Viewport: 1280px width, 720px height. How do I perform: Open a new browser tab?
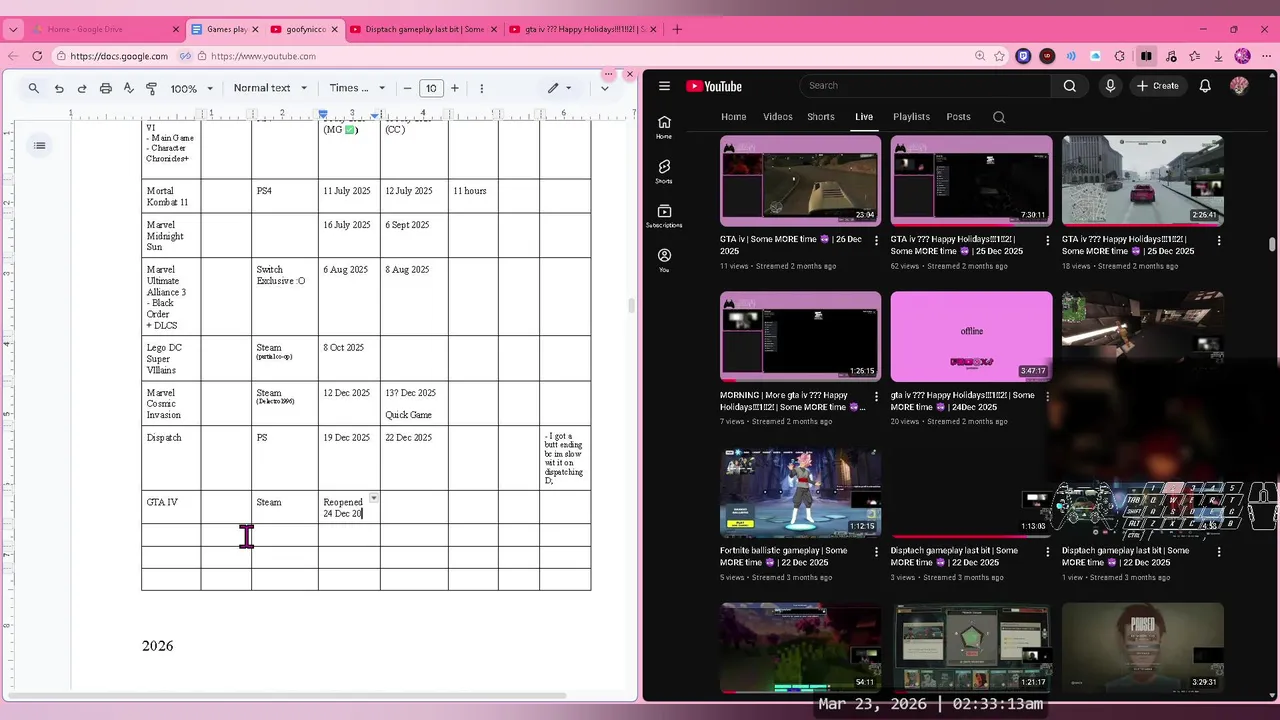tap(677, 29)
